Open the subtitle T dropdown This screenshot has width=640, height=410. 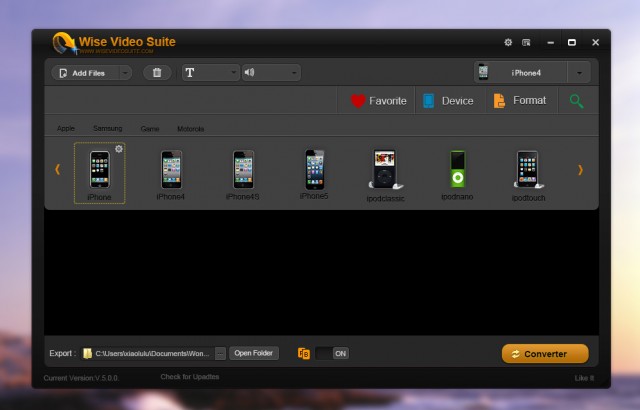click(x=211, y=73)
